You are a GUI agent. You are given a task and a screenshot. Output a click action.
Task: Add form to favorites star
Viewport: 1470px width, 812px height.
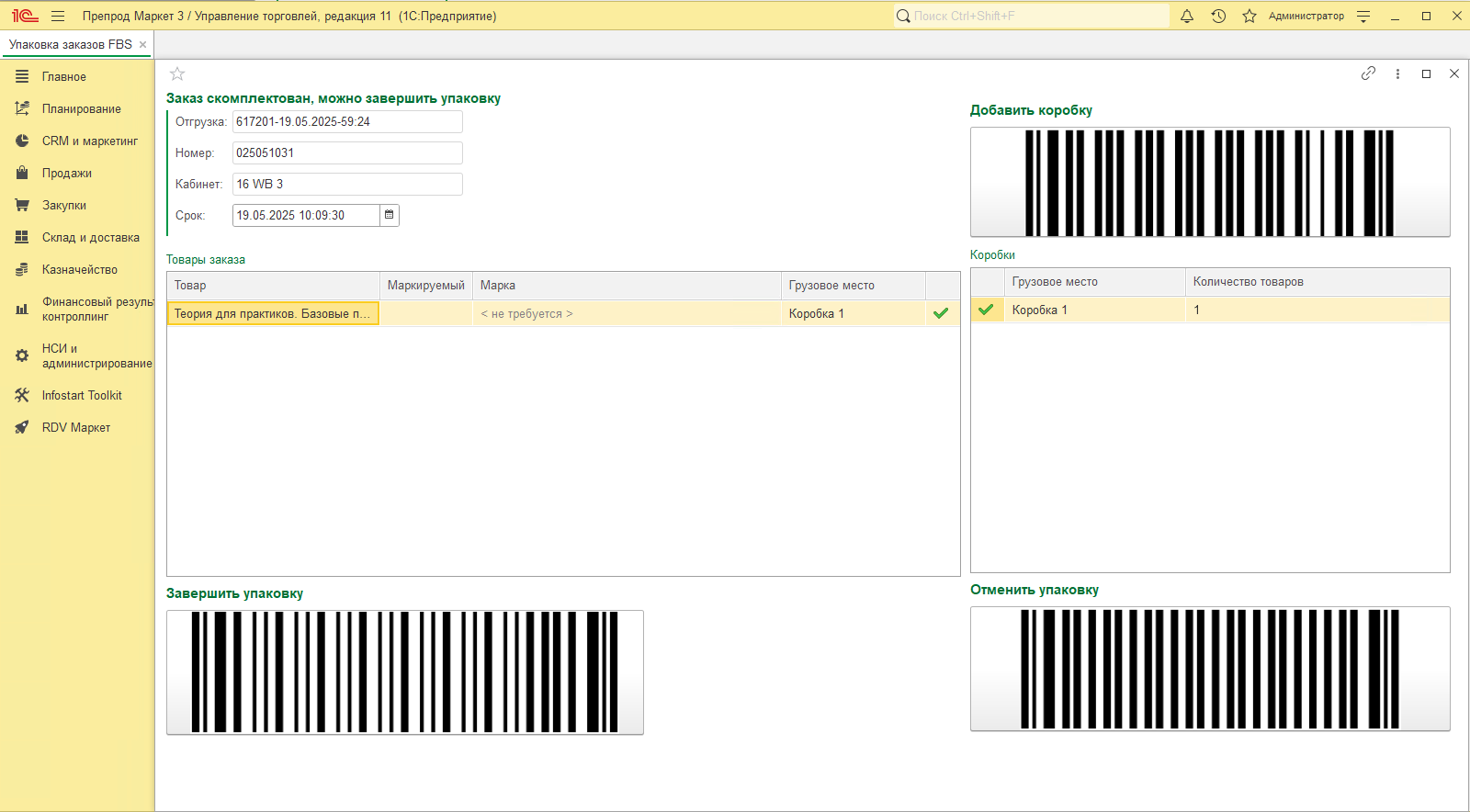coord(177,74)
